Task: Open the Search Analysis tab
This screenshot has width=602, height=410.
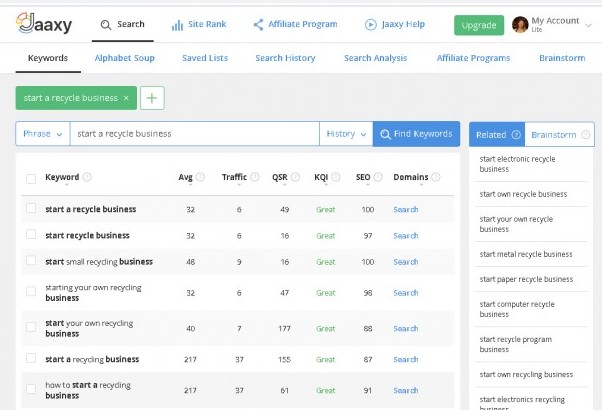Action: click(x=375, y=58)
